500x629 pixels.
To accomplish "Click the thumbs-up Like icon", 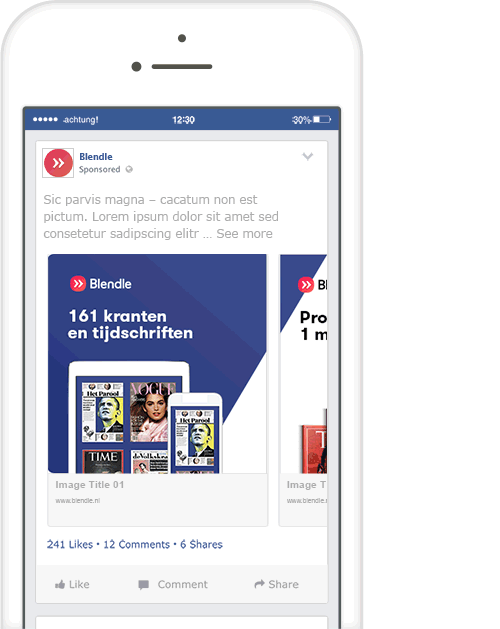I will point(60,584).
